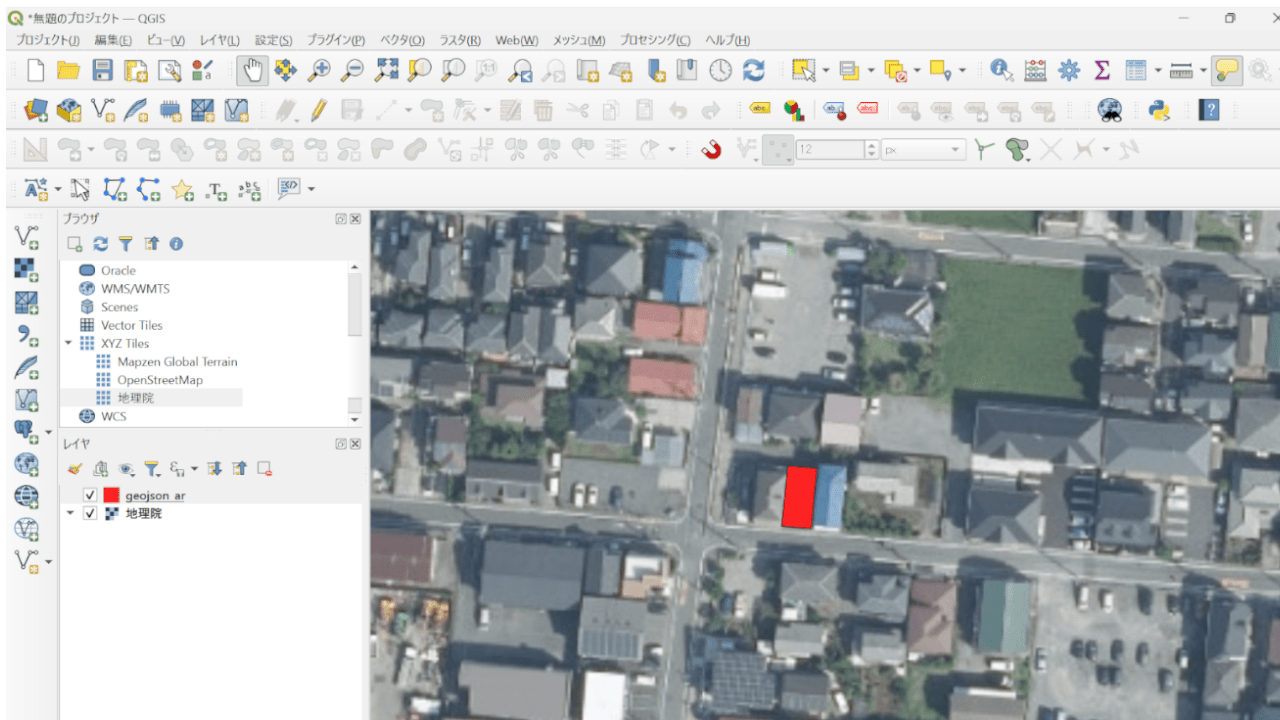This screenshot has width=1280, height=720.
Task: Refresh the Browser panel contents
Action: 99,243
